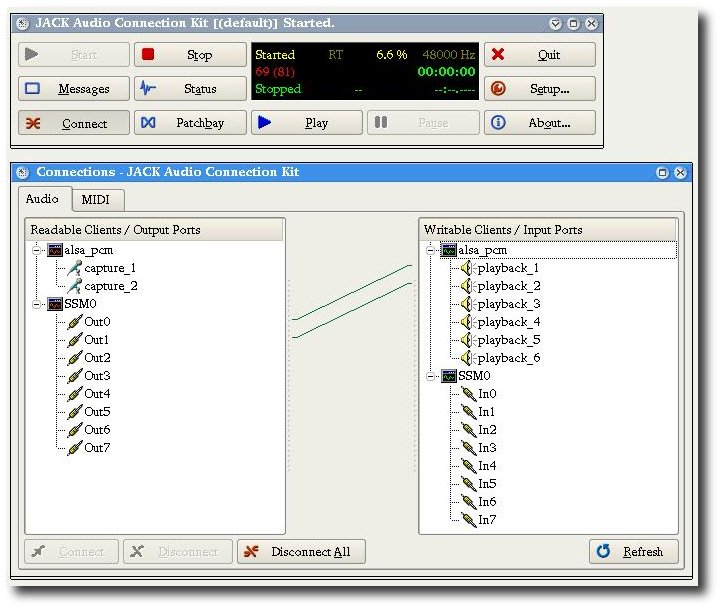721x609 pixels.
Task: Select SSM0 client icon in Writable Clients
Action: 449,376
